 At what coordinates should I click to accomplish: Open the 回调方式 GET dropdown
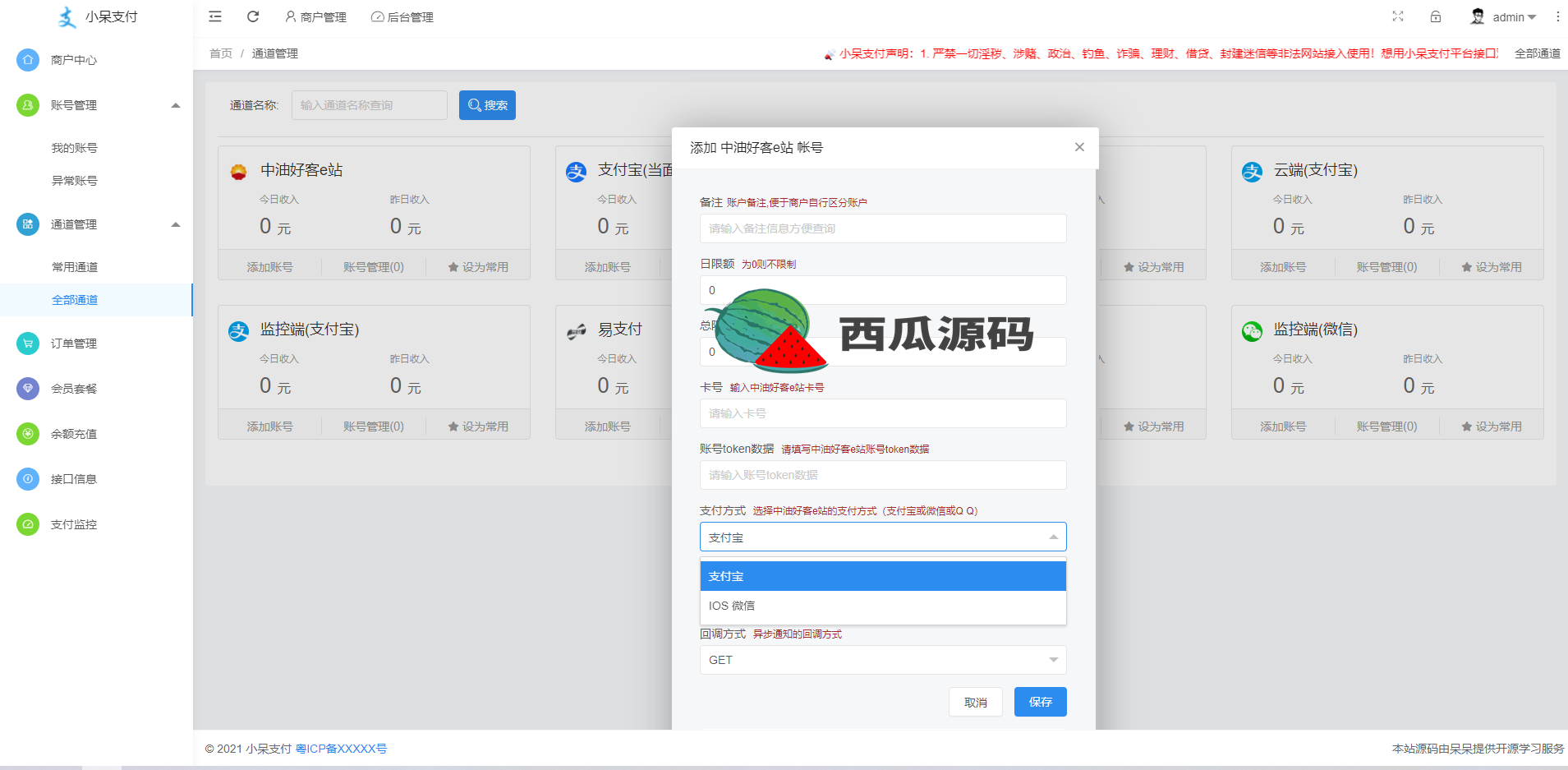pyautogui.click(x=883, y=660)
